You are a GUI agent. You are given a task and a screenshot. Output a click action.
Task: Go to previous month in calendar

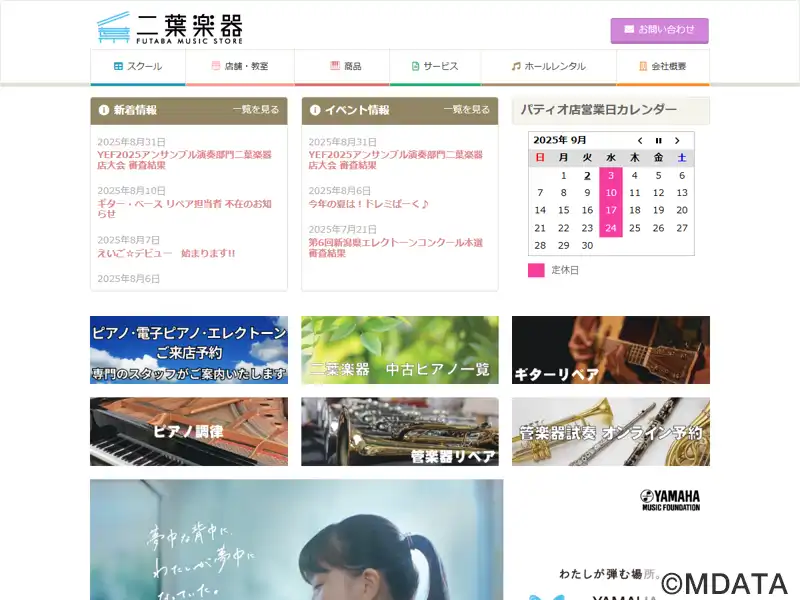tap(640, 140)
